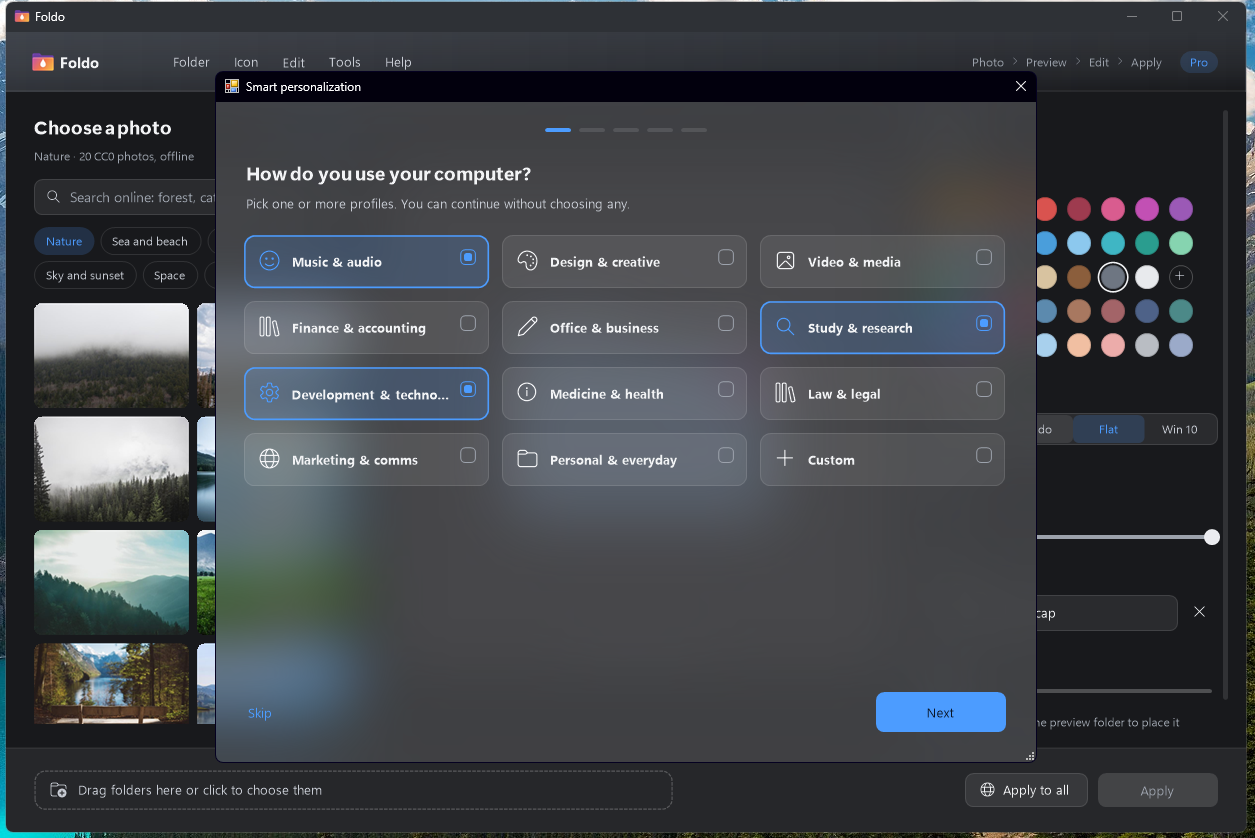
Task: Open the Icon menu
Action: click(246, 62)
